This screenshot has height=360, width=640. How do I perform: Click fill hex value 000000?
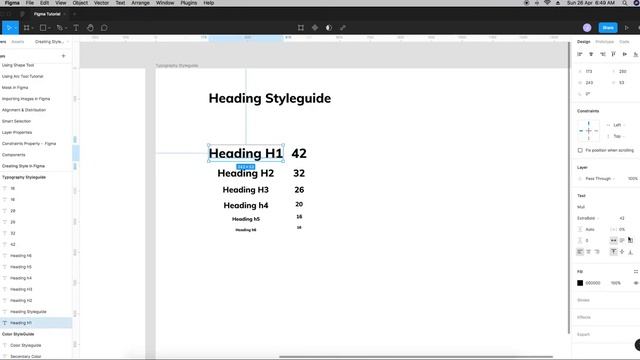(x=593, y=283)
